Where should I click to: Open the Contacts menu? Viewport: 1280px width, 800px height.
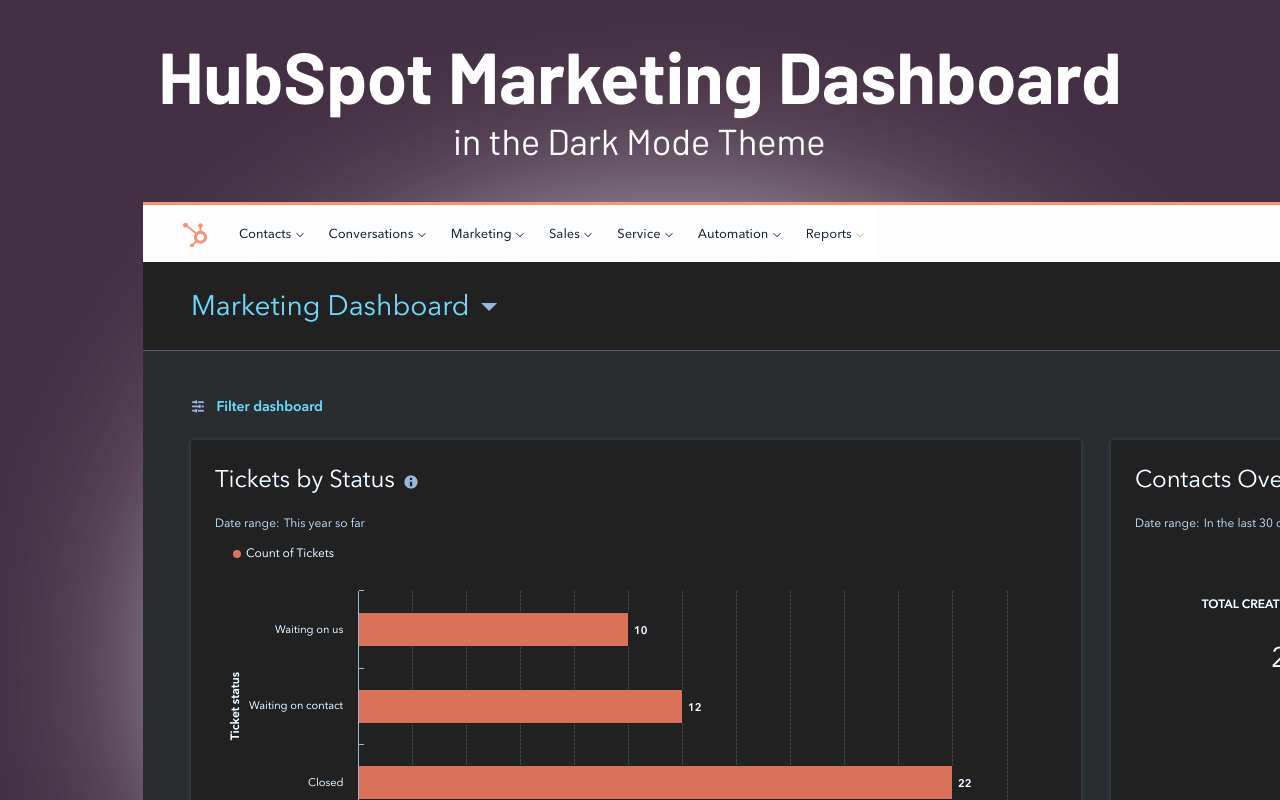click(271, 234)
